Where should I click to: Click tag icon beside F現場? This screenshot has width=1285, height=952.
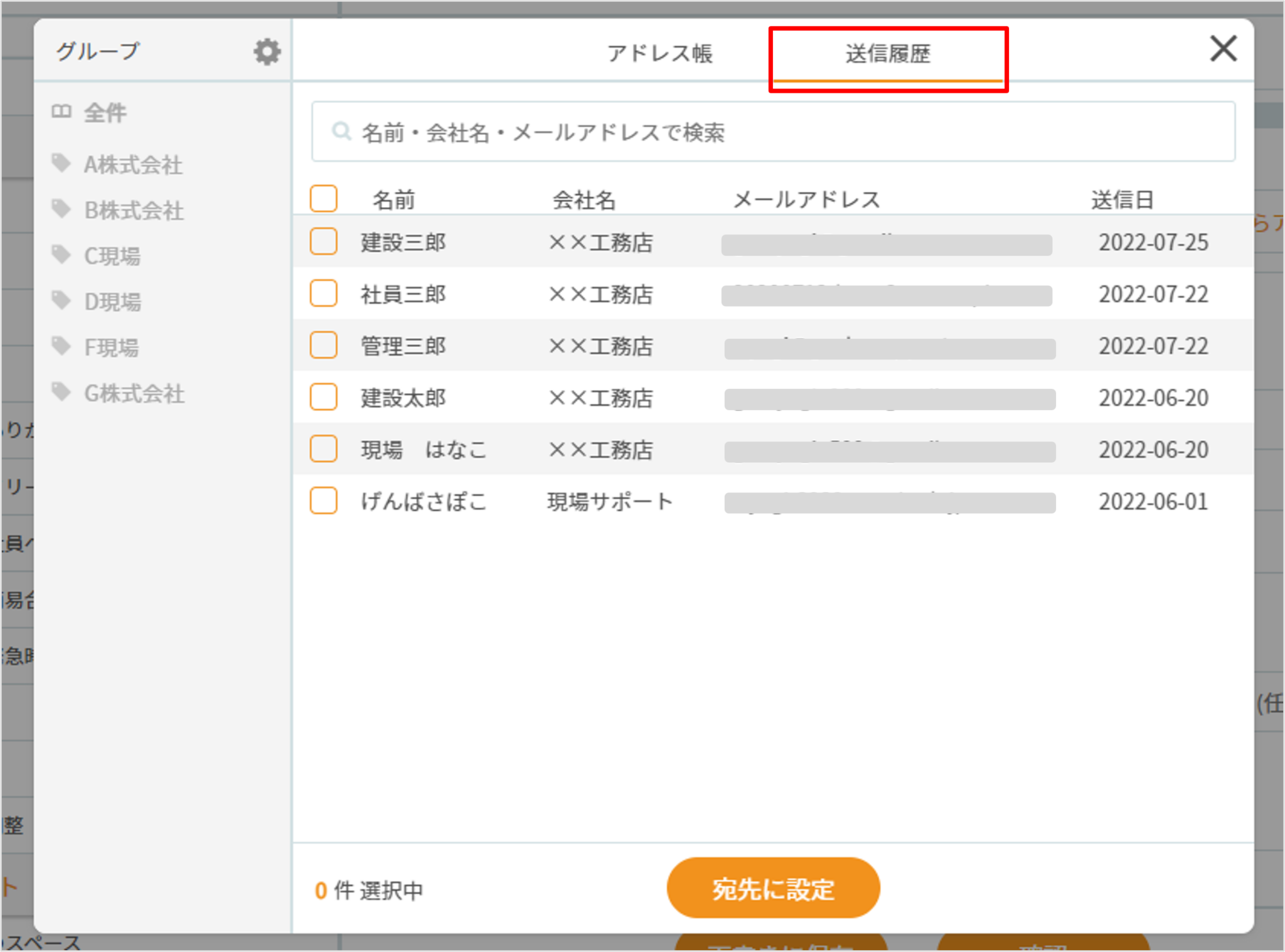[61, 345]
